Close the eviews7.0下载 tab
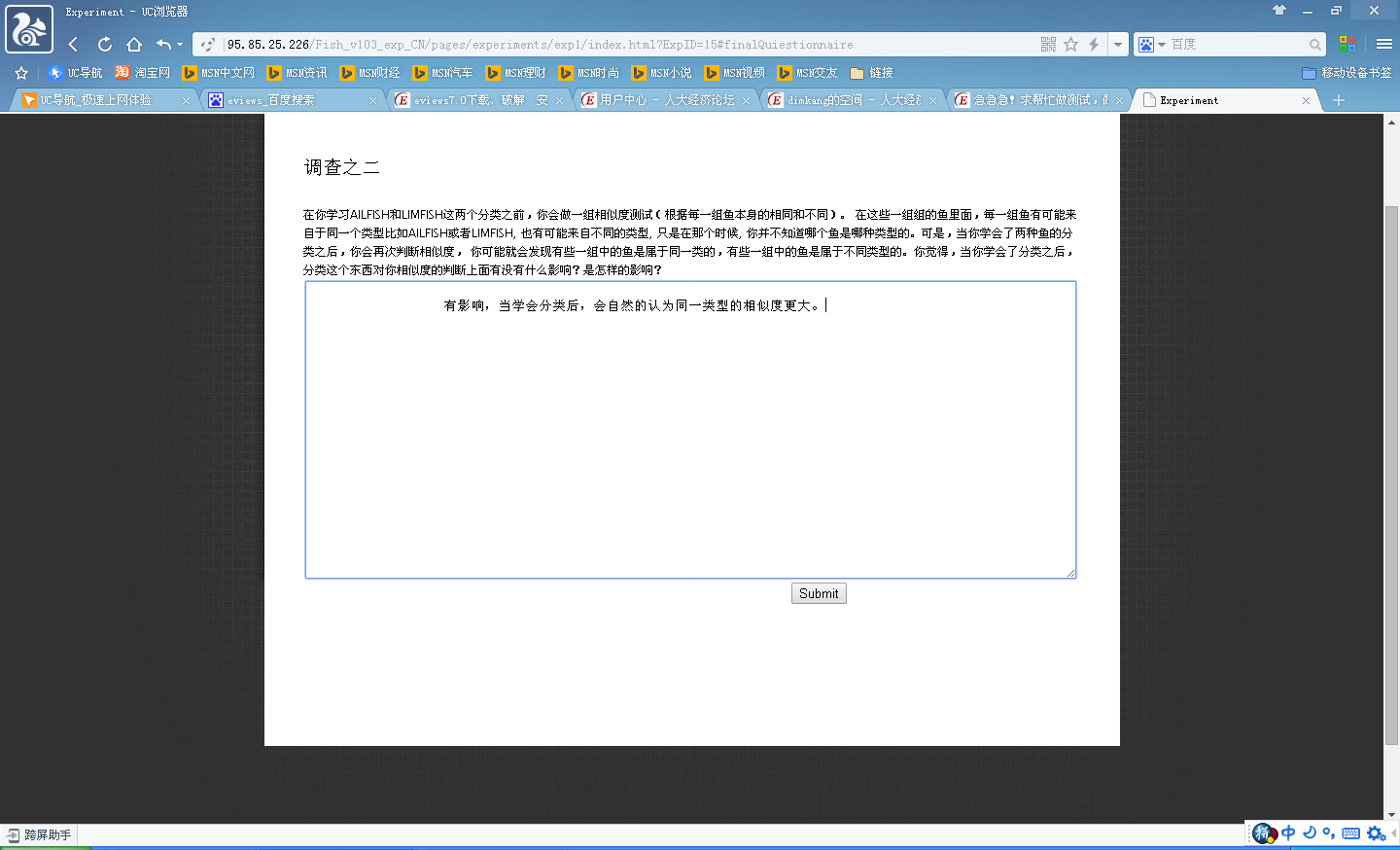1400x850 pixels. coord(559,100)
